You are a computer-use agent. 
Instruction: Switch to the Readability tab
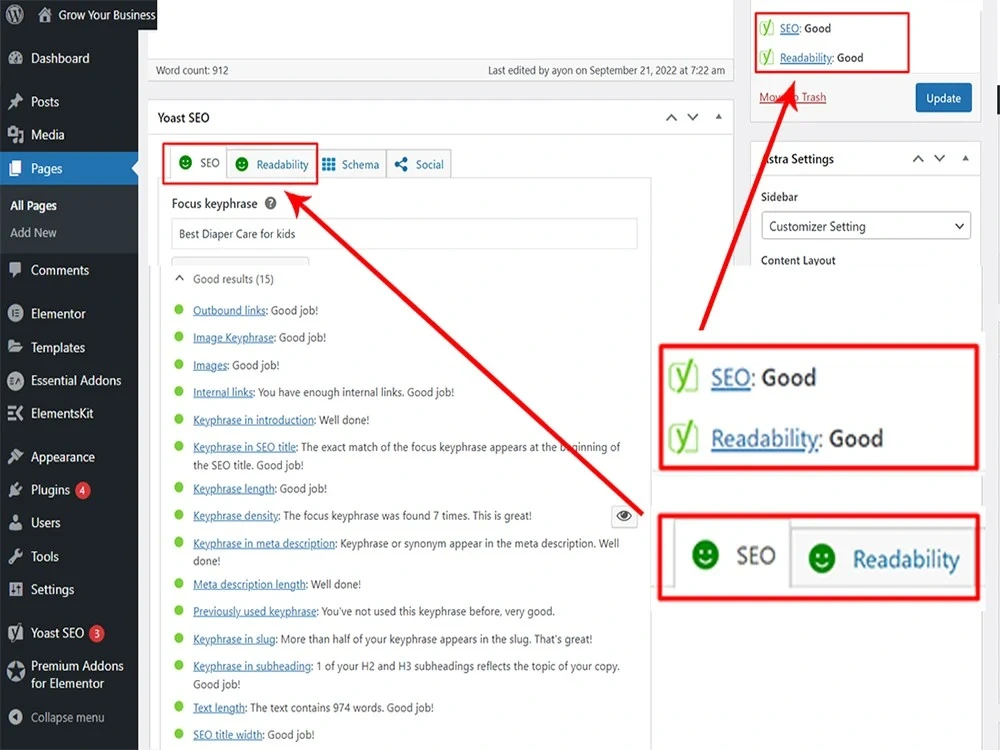tap(271, 165)
